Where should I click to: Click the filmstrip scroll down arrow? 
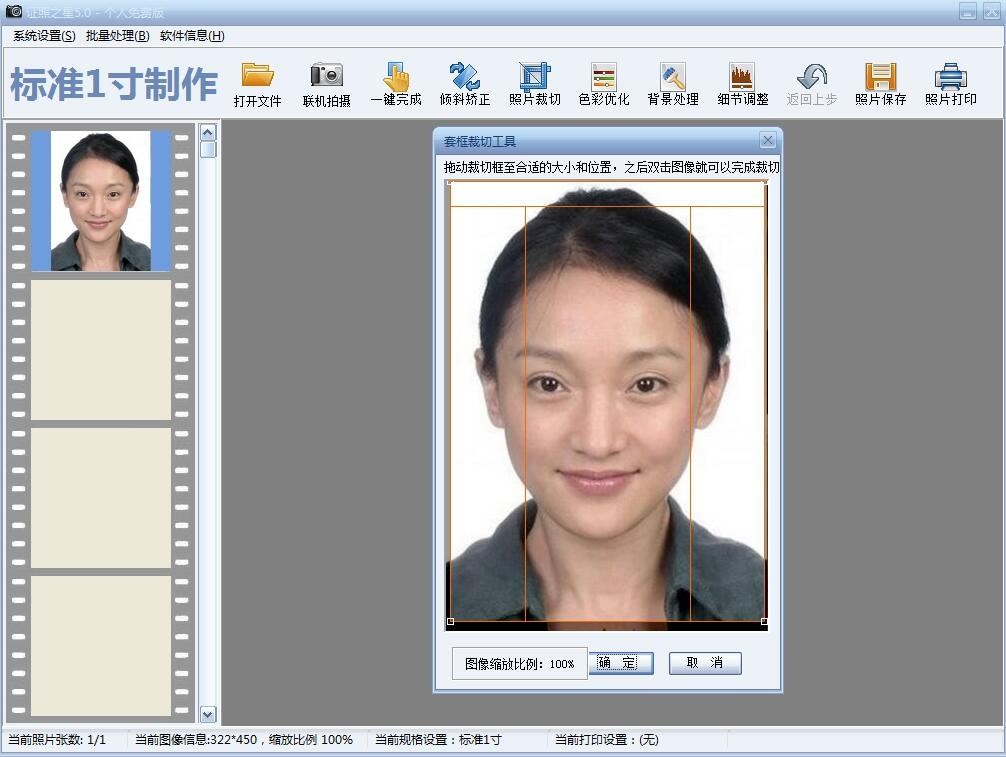click(x=208, y=714)
